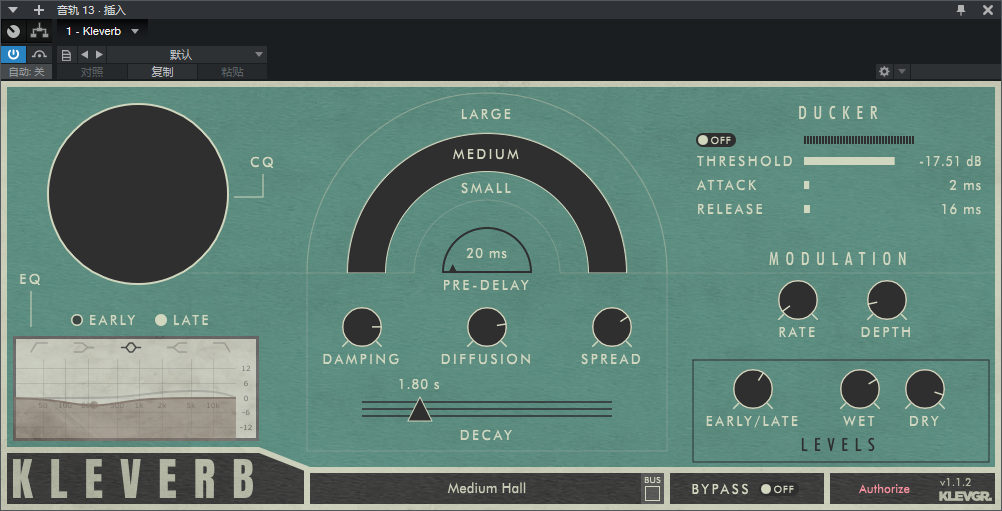Click the 1.80 s decay value

(x=419, y=385)
